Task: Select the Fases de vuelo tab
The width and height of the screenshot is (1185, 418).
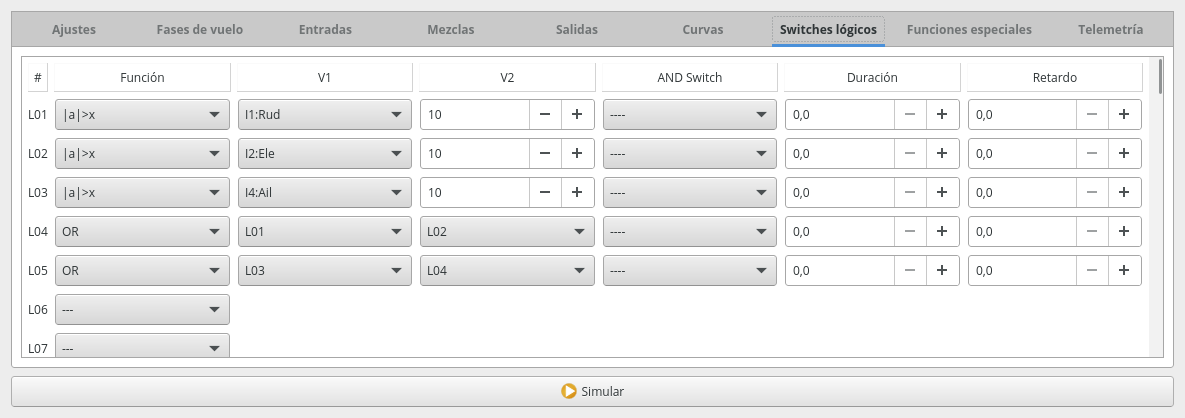Action: [199, 30]
